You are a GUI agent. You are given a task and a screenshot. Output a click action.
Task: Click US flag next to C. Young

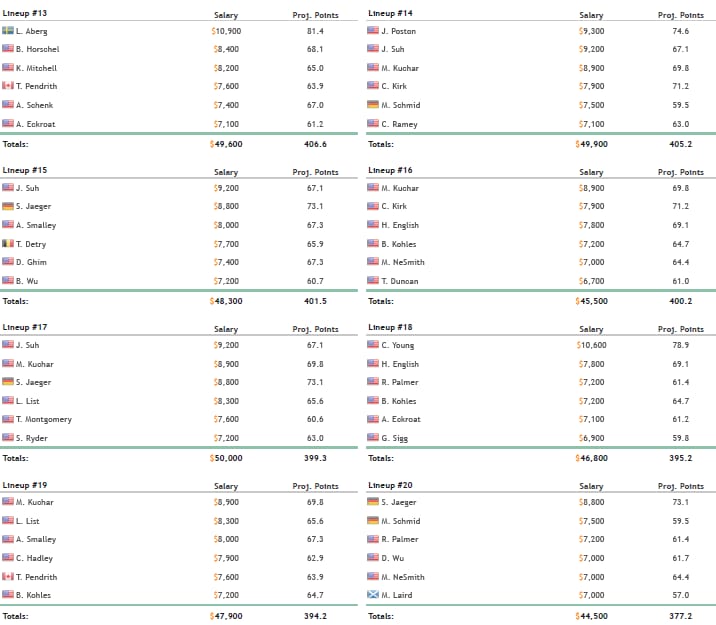pyautogui.click(x=373, y=345)
